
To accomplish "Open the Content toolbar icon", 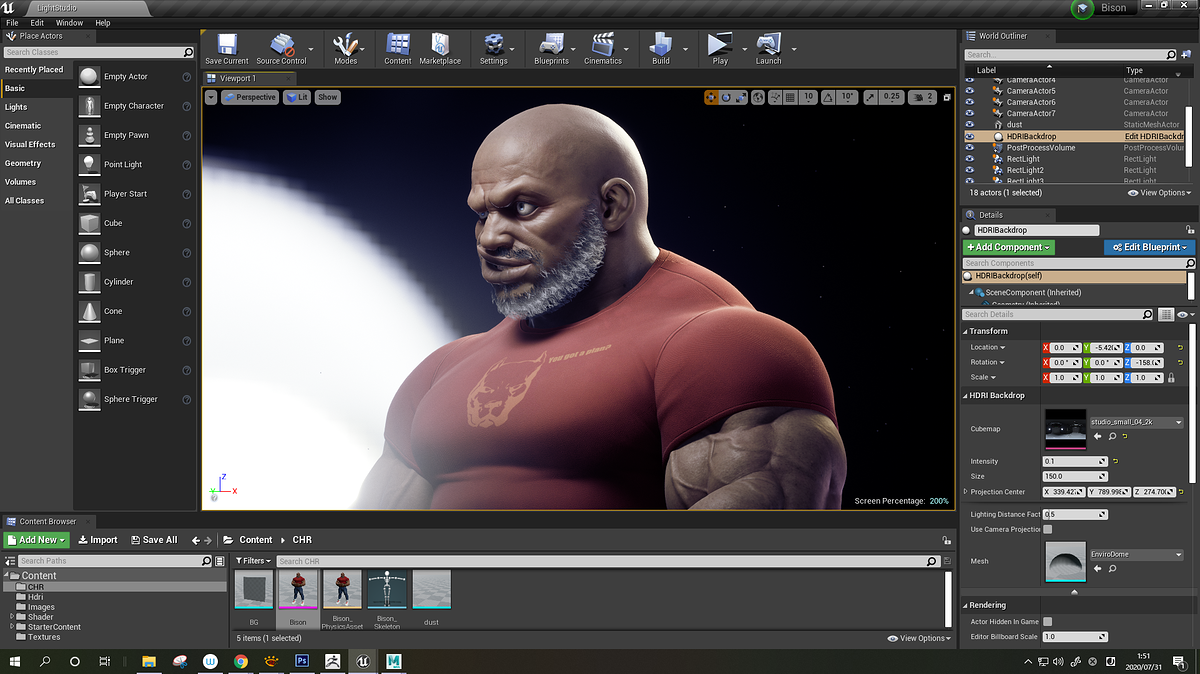I will point(398,44).
